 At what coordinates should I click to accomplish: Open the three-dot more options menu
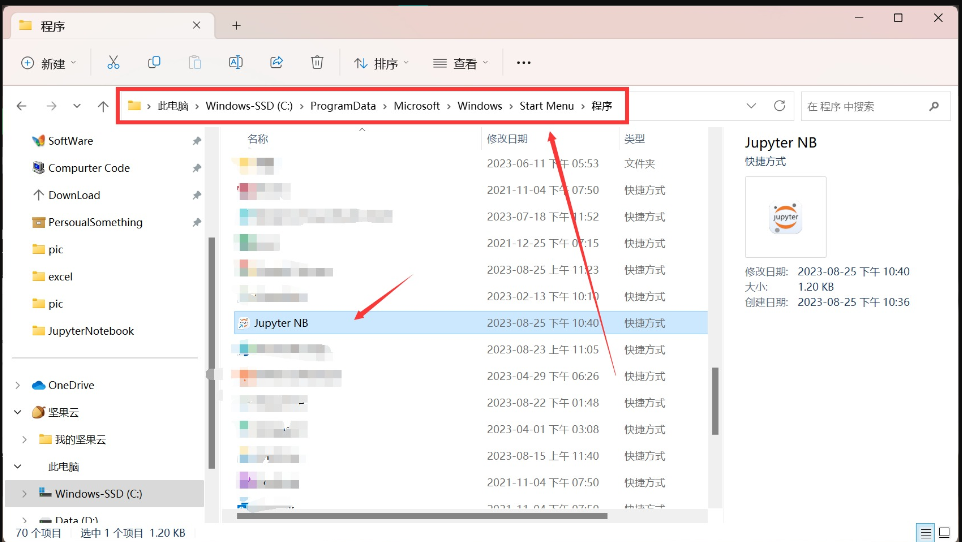point(523,63)
